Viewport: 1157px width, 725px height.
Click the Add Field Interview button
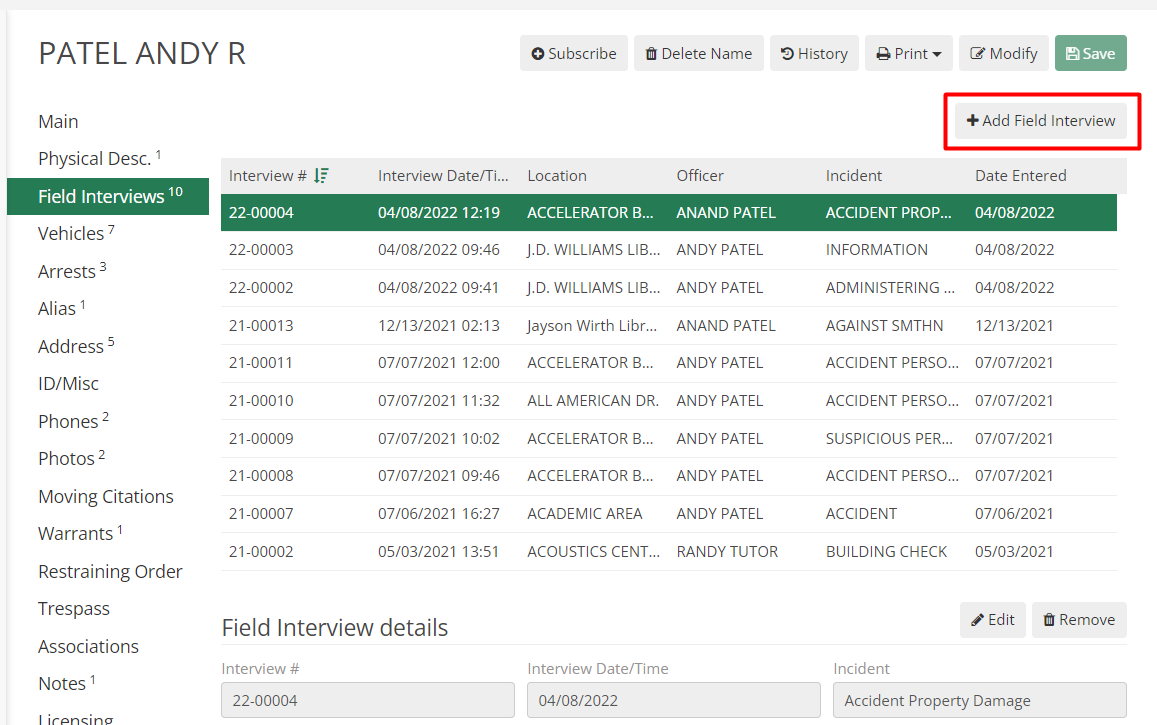tap(1041, 119)
